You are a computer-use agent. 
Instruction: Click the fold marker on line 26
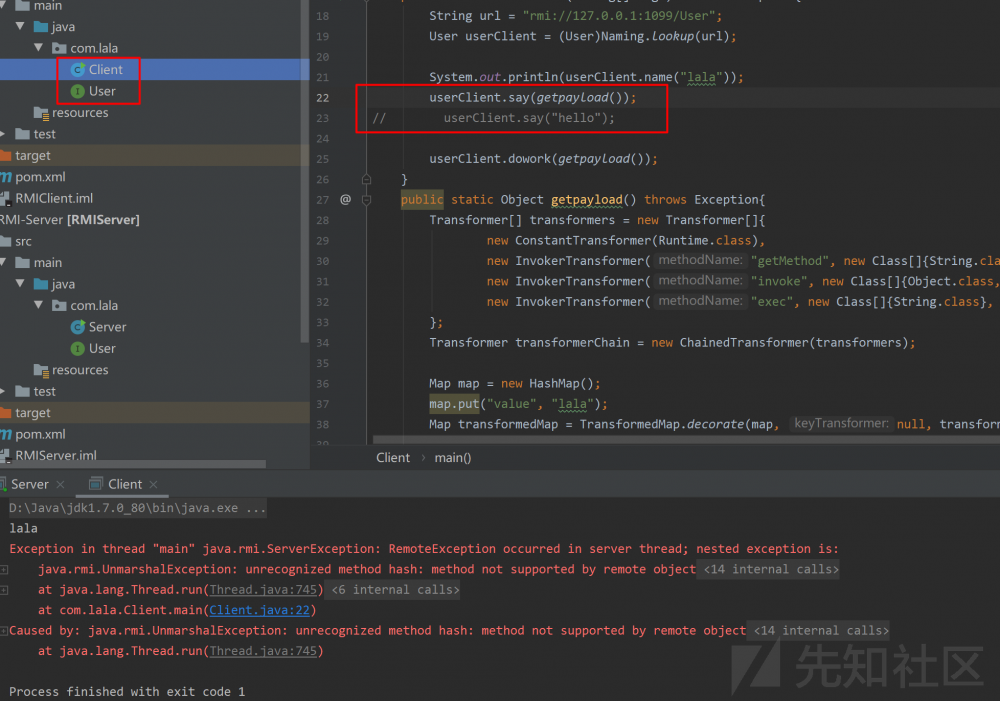366,179
